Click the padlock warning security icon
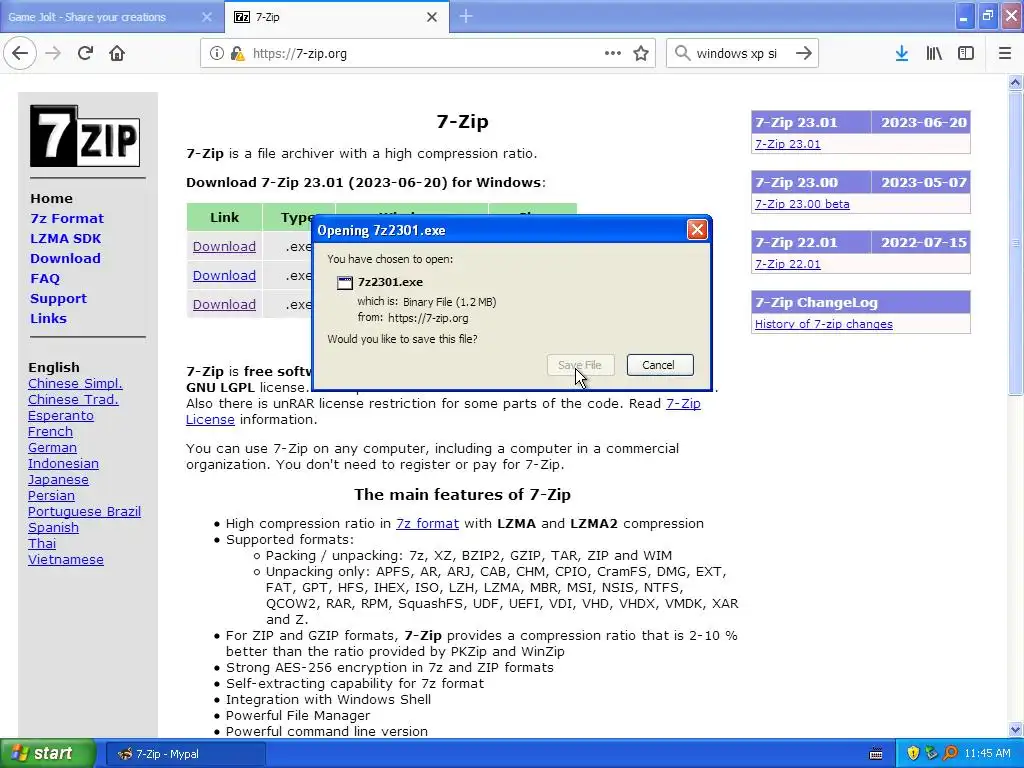The width and height of the screenshot is (1024, 768). pyautogui.click(x=237, y=53)
